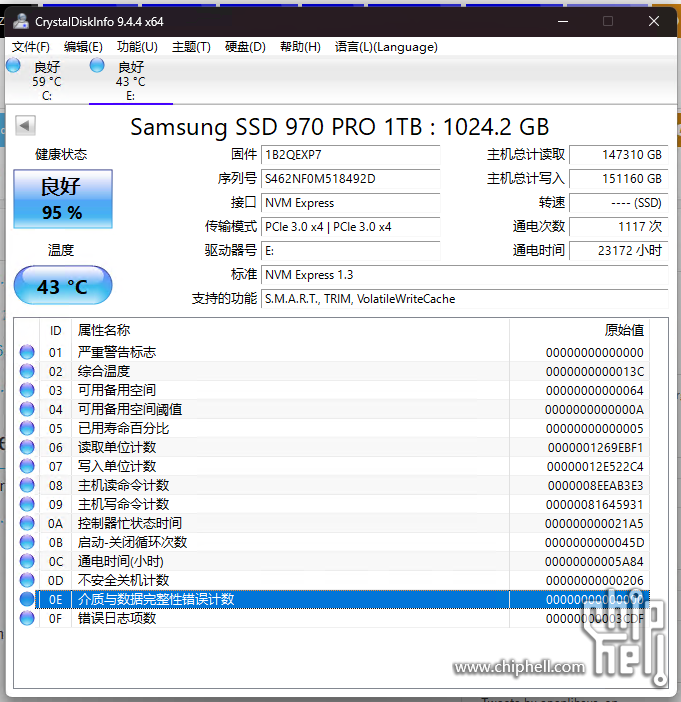Click the interface field NVM Express
This screenshot has height=702, width=681.
pyautogui.click(x=351, y=203)
